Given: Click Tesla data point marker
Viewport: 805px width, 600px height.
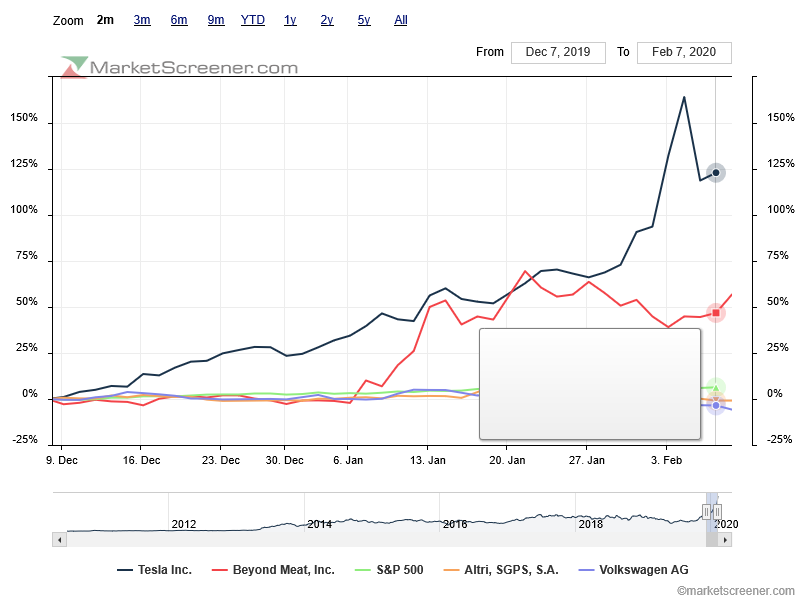Looking at the screenshot, I should point(716,172).
